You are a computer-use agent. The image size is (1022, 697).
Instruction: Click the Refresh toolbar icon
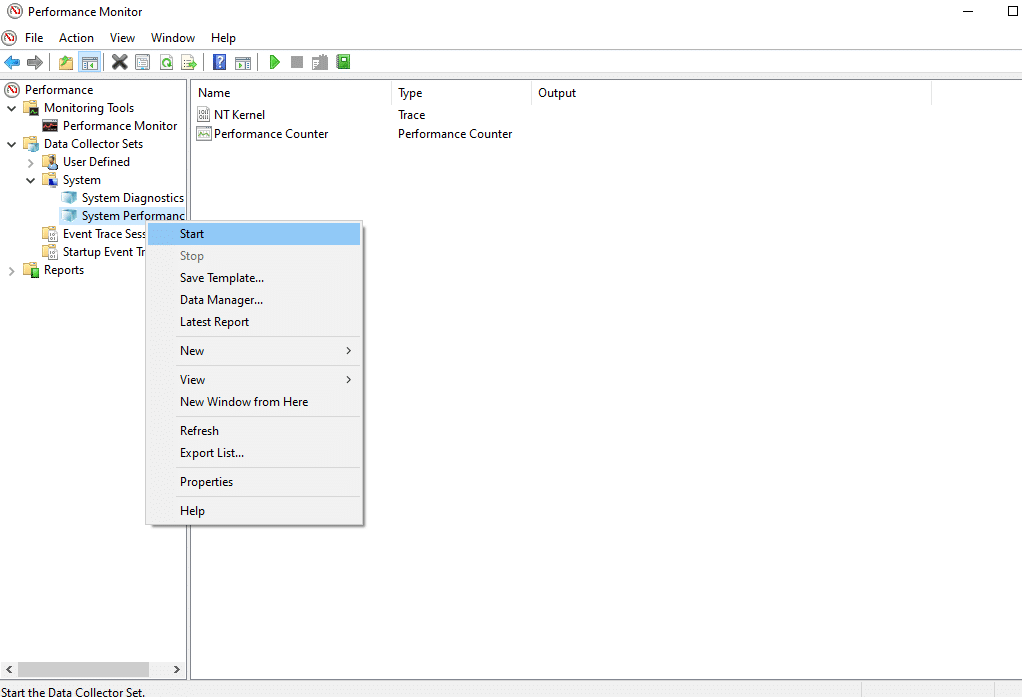pos(166,62)
